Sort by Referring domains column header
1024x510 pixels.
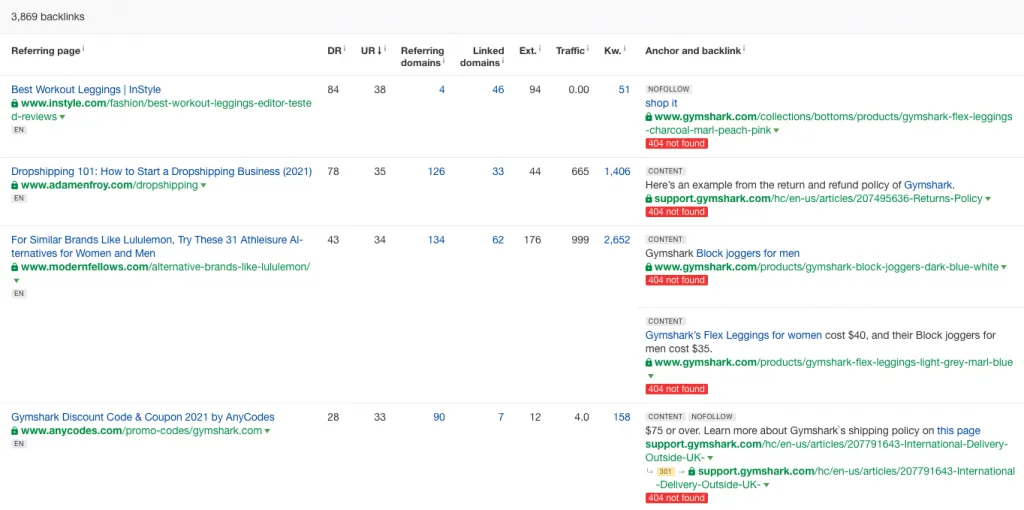422,56
